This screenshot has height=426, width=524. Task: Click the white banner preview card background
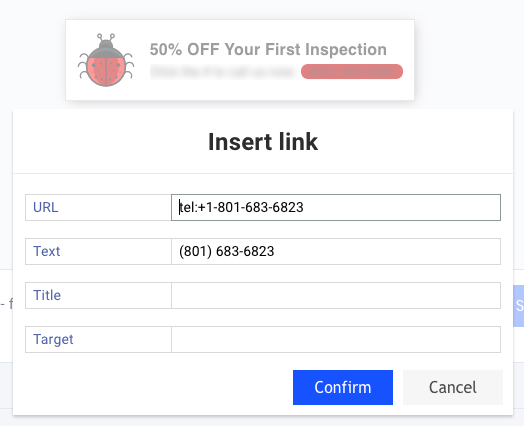tap(240, 92)
